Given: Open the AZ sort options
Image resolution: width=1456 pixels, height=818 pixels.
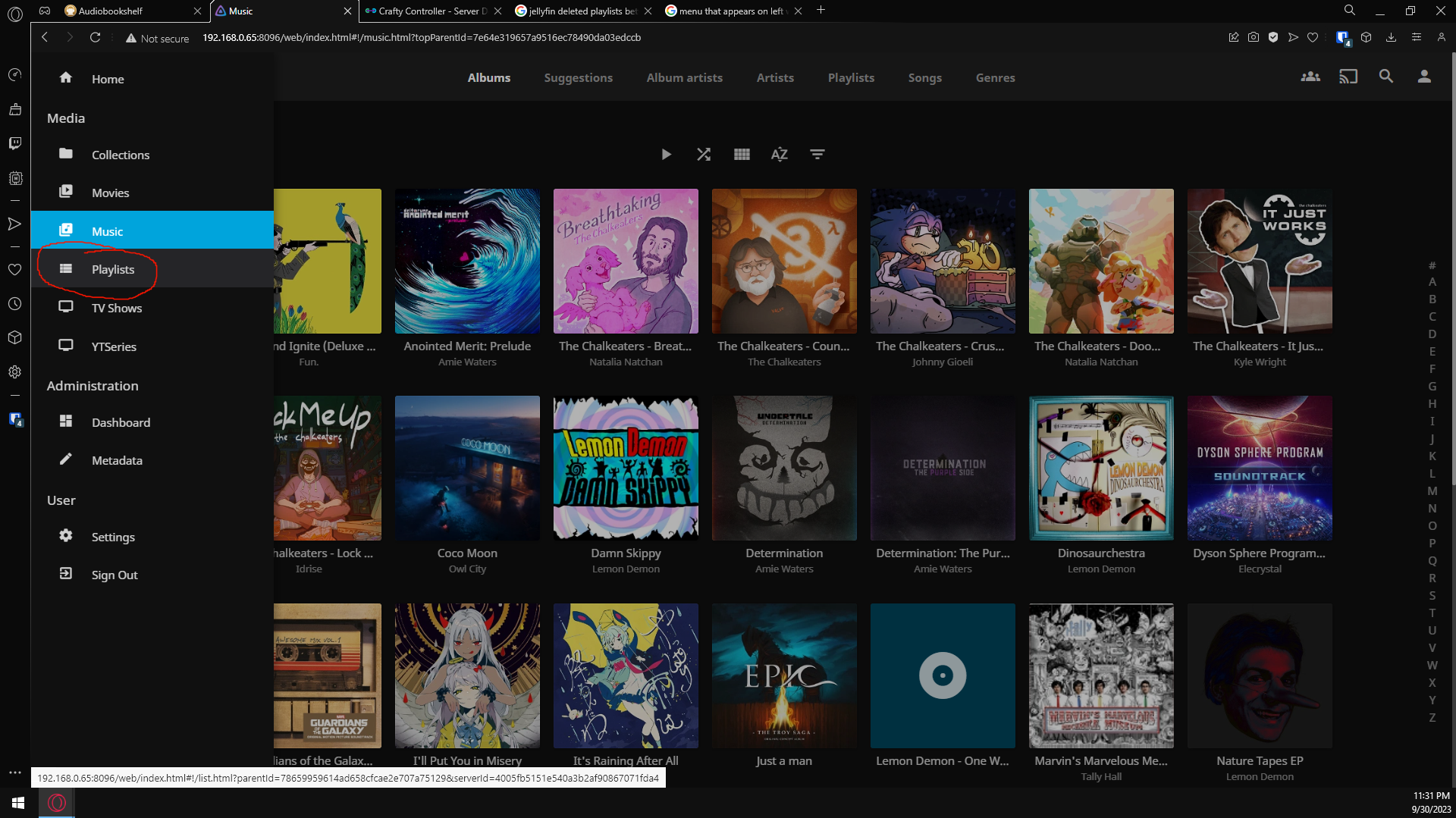Looking at the screenshot, I should (779, 155).
